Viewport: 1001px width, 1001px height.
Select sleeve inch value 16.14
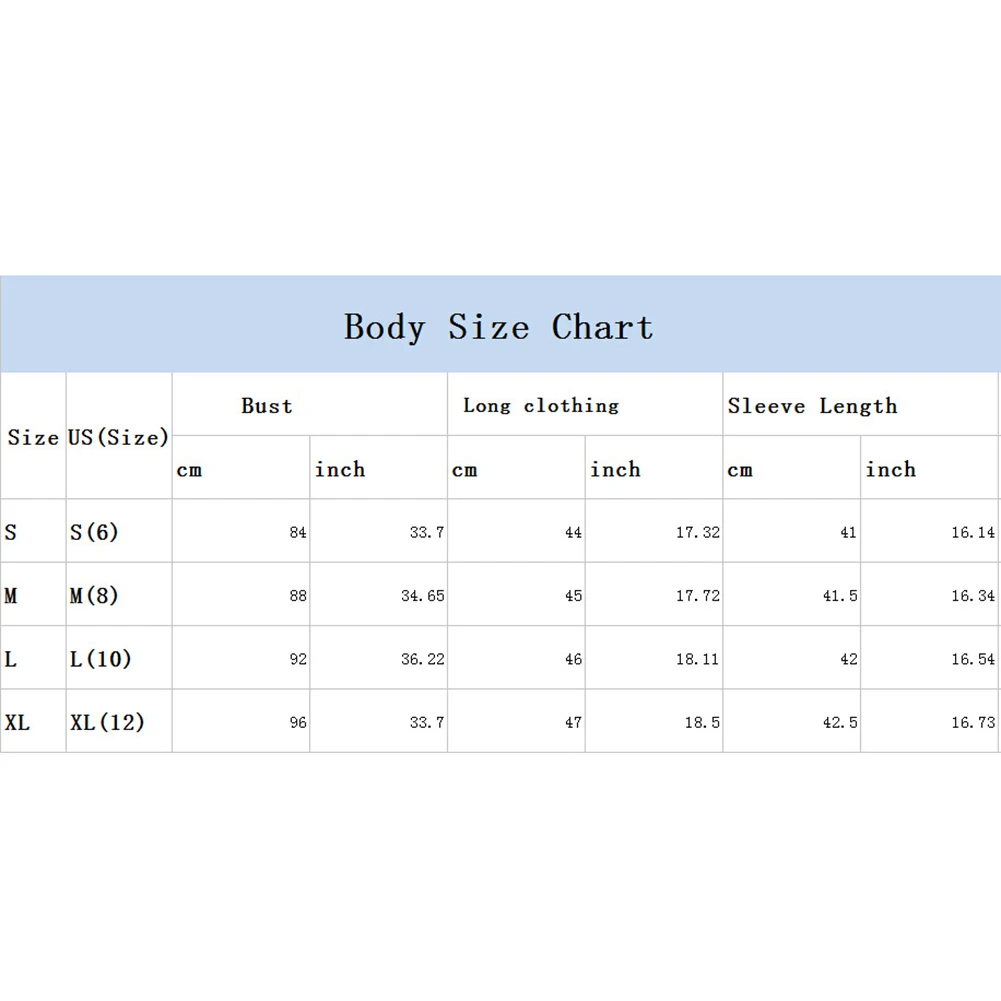coord(973,532)
